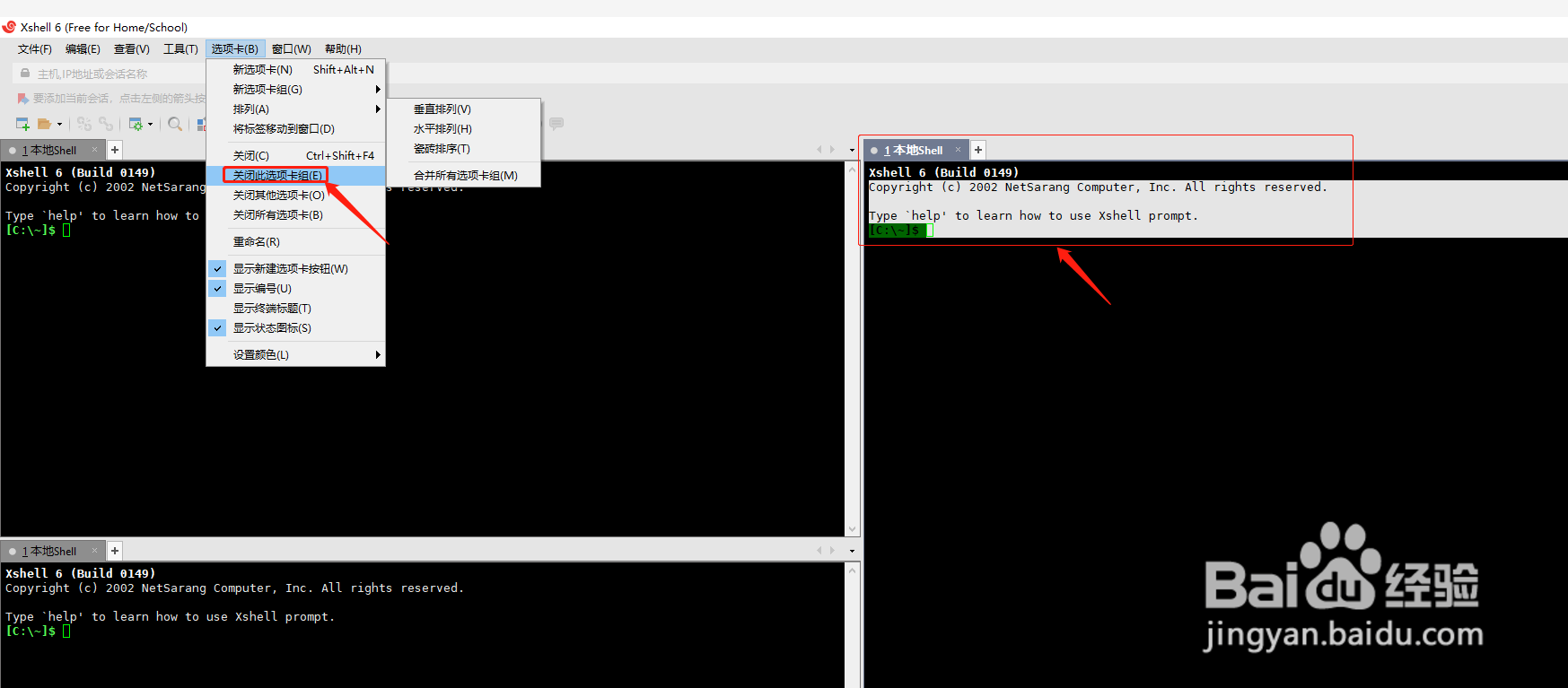Click the Xshell logo in title bar
Image resolution: width=1568 pixels, height=688 pixels.
coord(9,27)
